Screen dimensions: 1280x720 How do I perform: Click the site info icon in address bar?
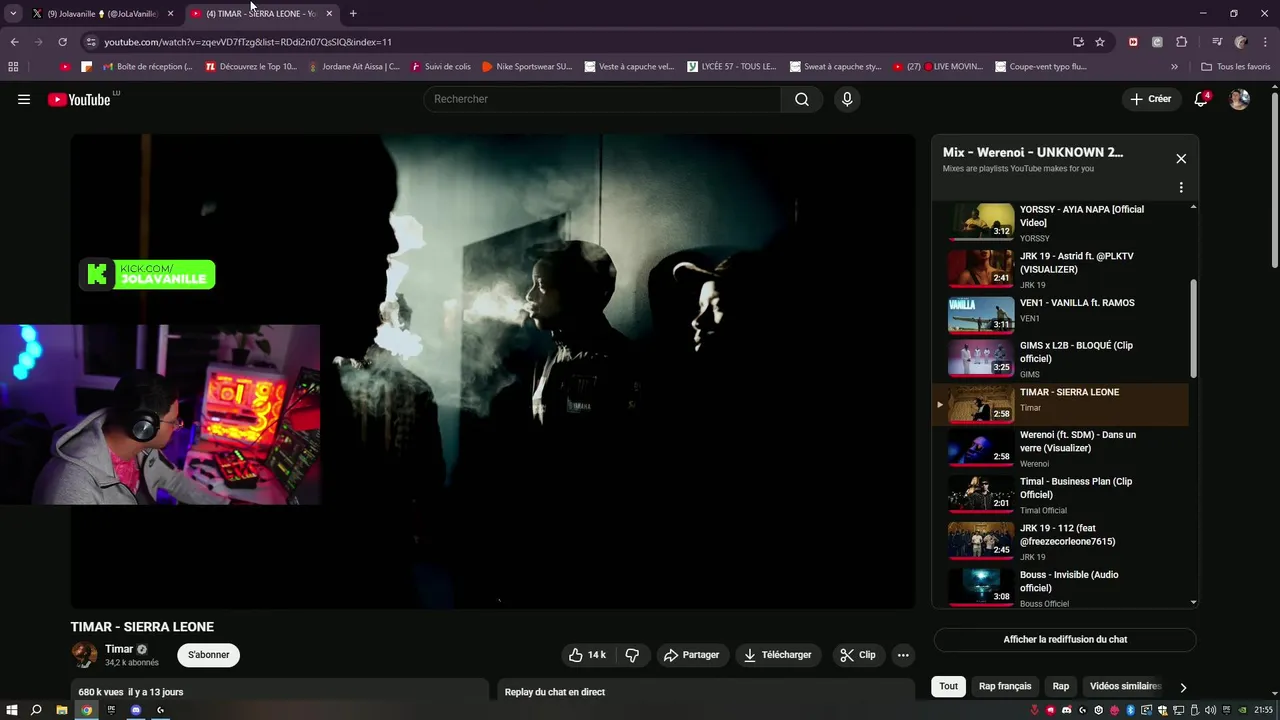91,42
